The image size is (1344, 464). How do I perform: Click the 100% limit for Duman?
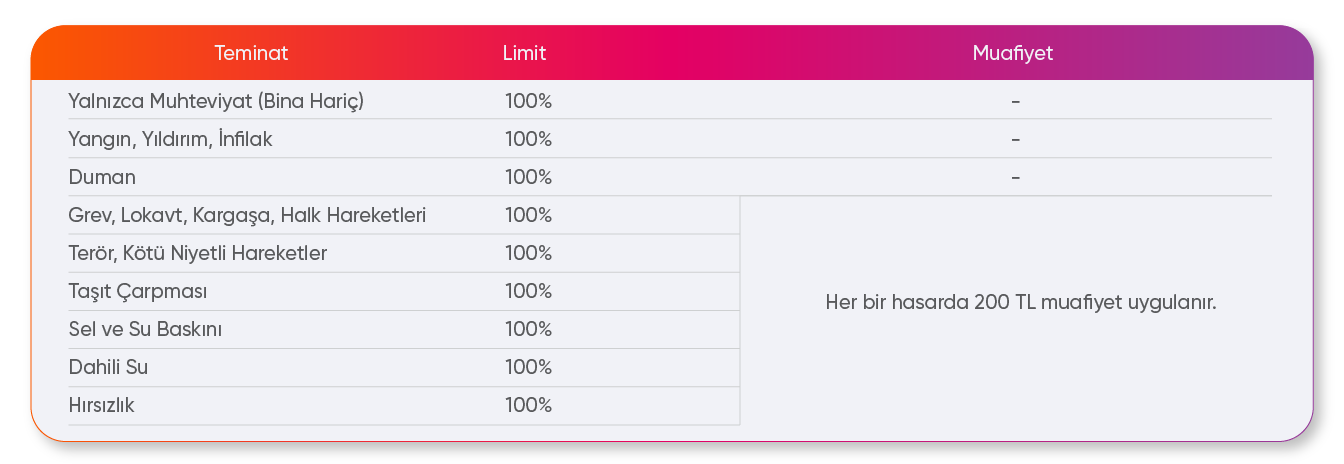pyautogui.click(x=528, y=177)
